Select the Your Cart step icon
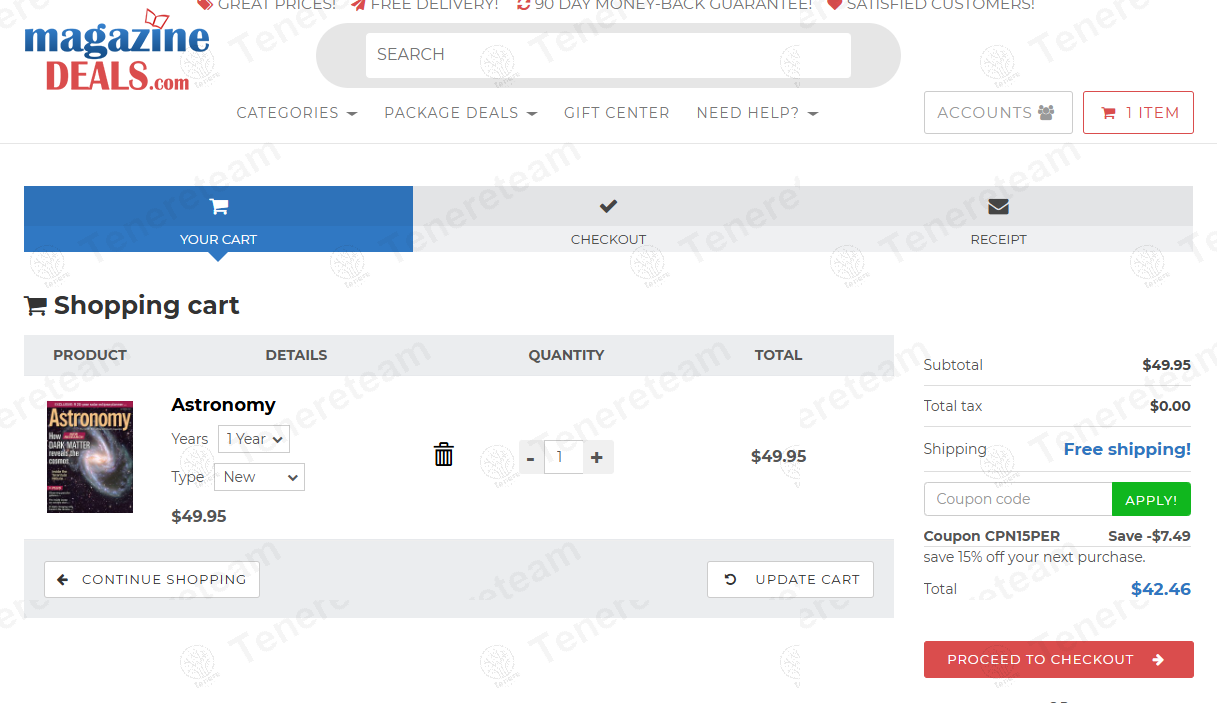The width and height of the screenshot is (1217, 703). coord(219,207)
